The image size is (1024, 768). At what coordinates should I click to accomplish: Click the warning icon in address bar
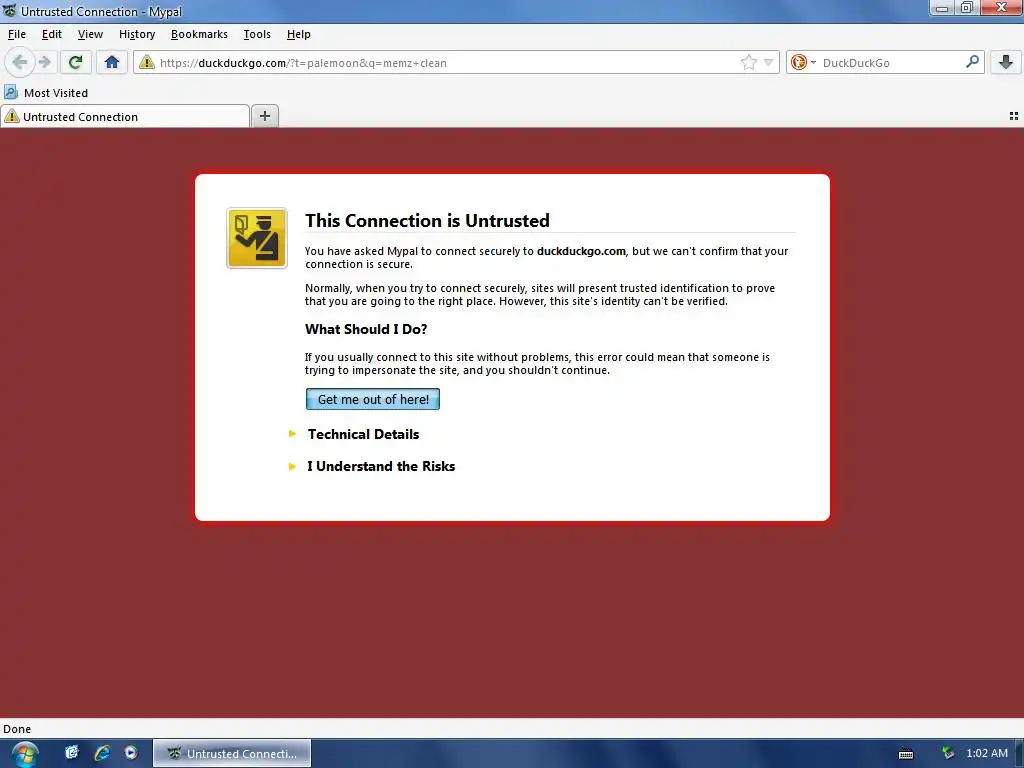(x=147, y=63)
